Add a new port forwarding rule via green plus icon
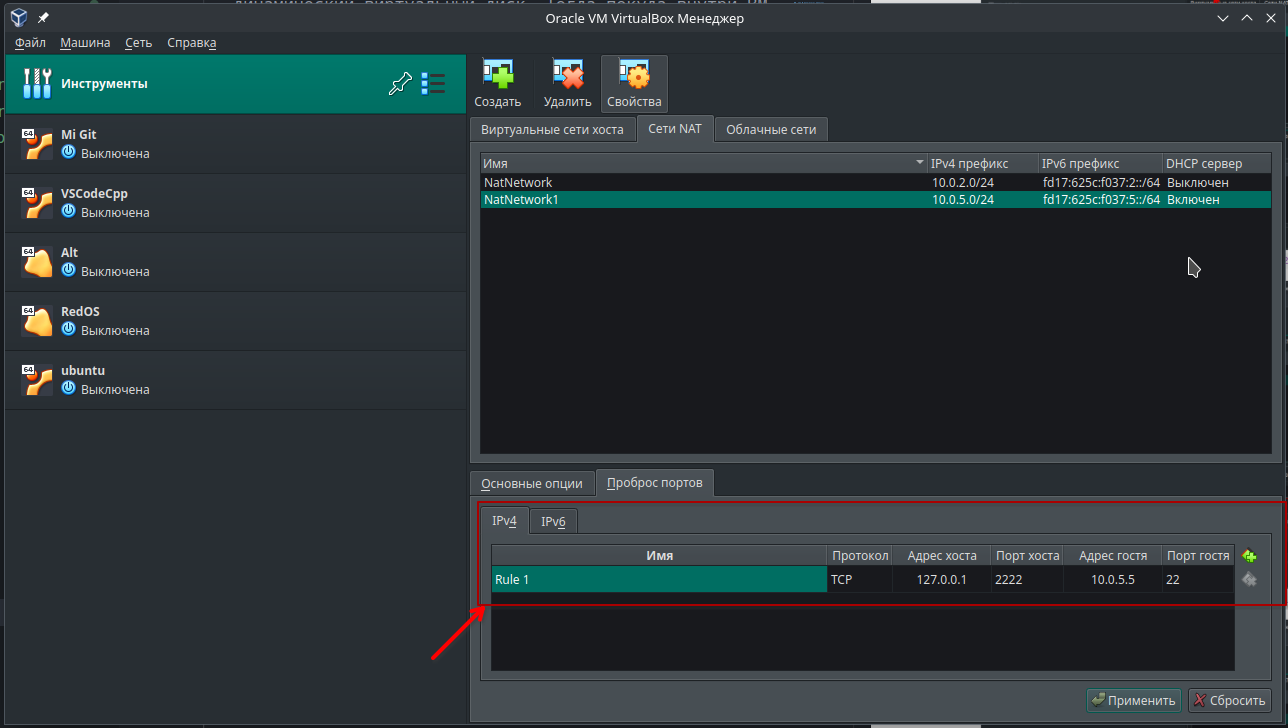The image size is (1288, 728). point(1249,555)
